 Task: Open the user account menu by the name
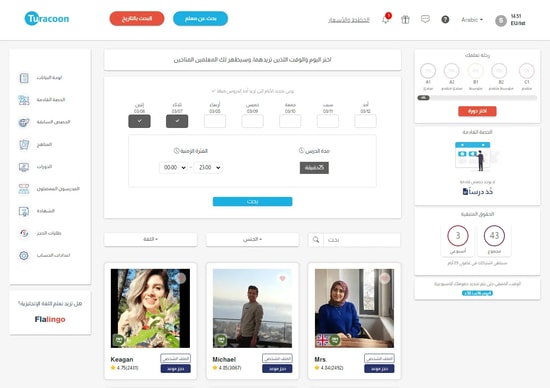pos(518,20)
